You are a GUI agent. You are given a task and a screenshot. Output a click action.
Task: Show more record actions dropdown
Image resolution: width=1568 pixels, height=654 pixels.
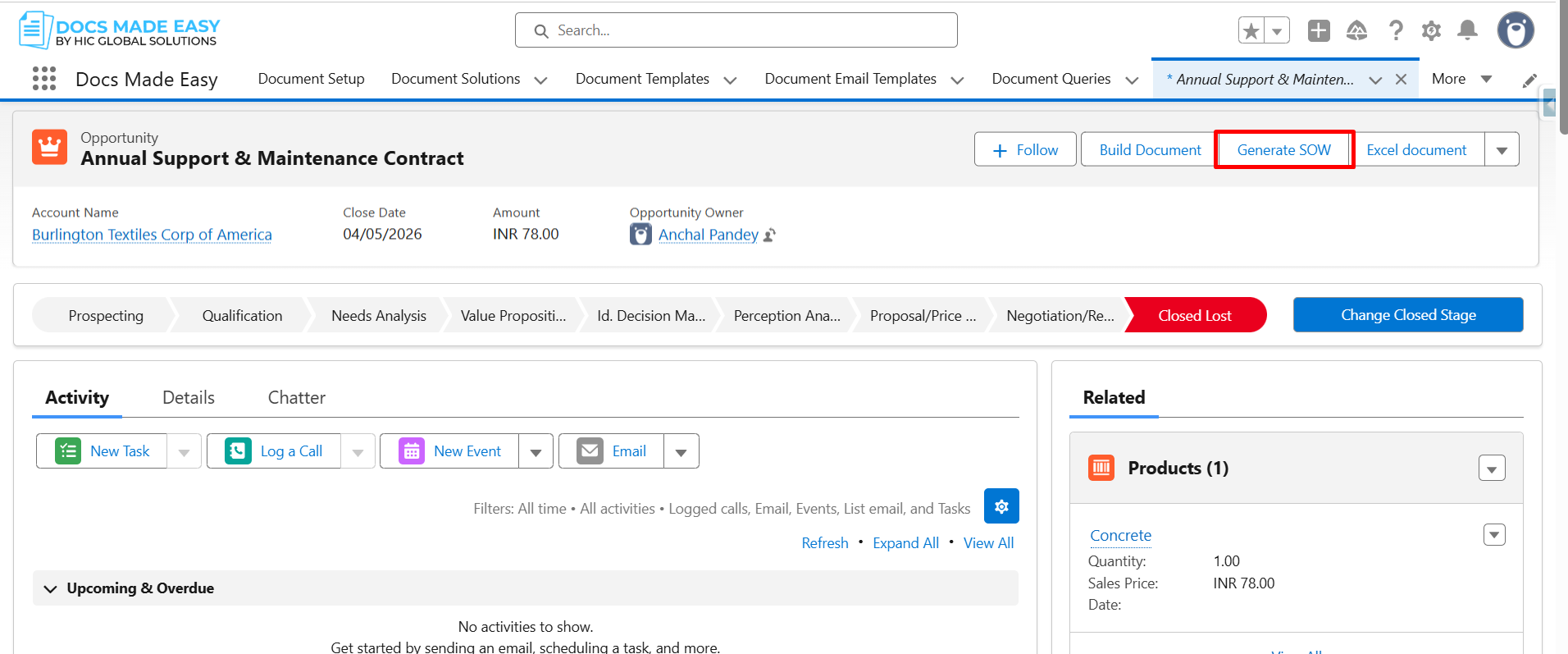pyautogui.click(x=1502, y=150)
